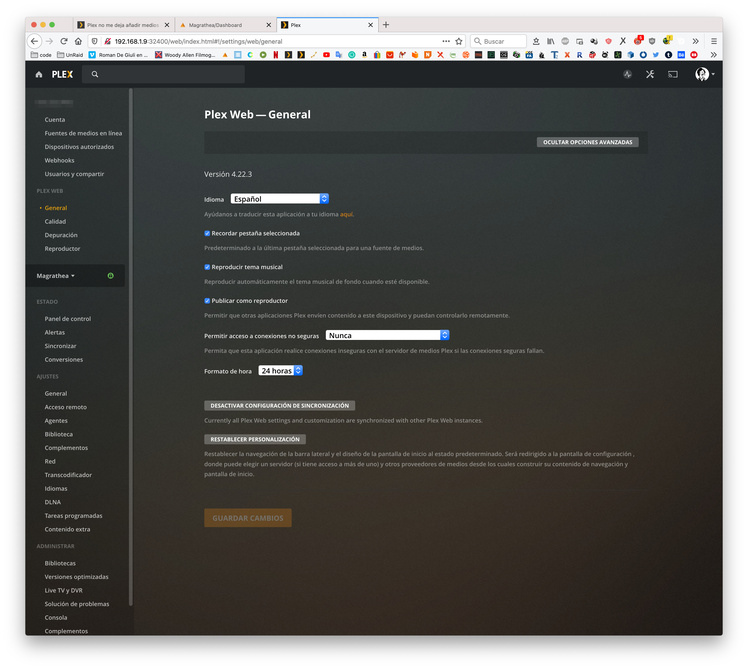Open the UnRaid bookmarks folder
This screenshot has width=748, height=669.
pyautogui.click(x=70, y=55)
